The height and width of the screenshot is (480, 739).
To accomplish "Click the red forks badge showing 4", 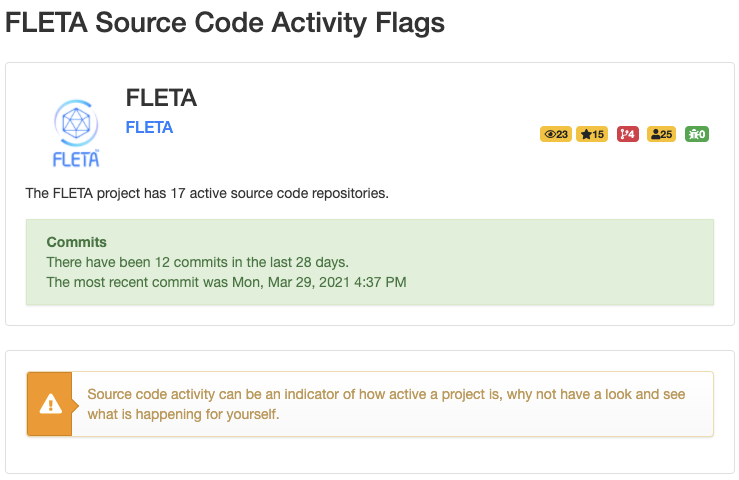I will tap(628, 134).
